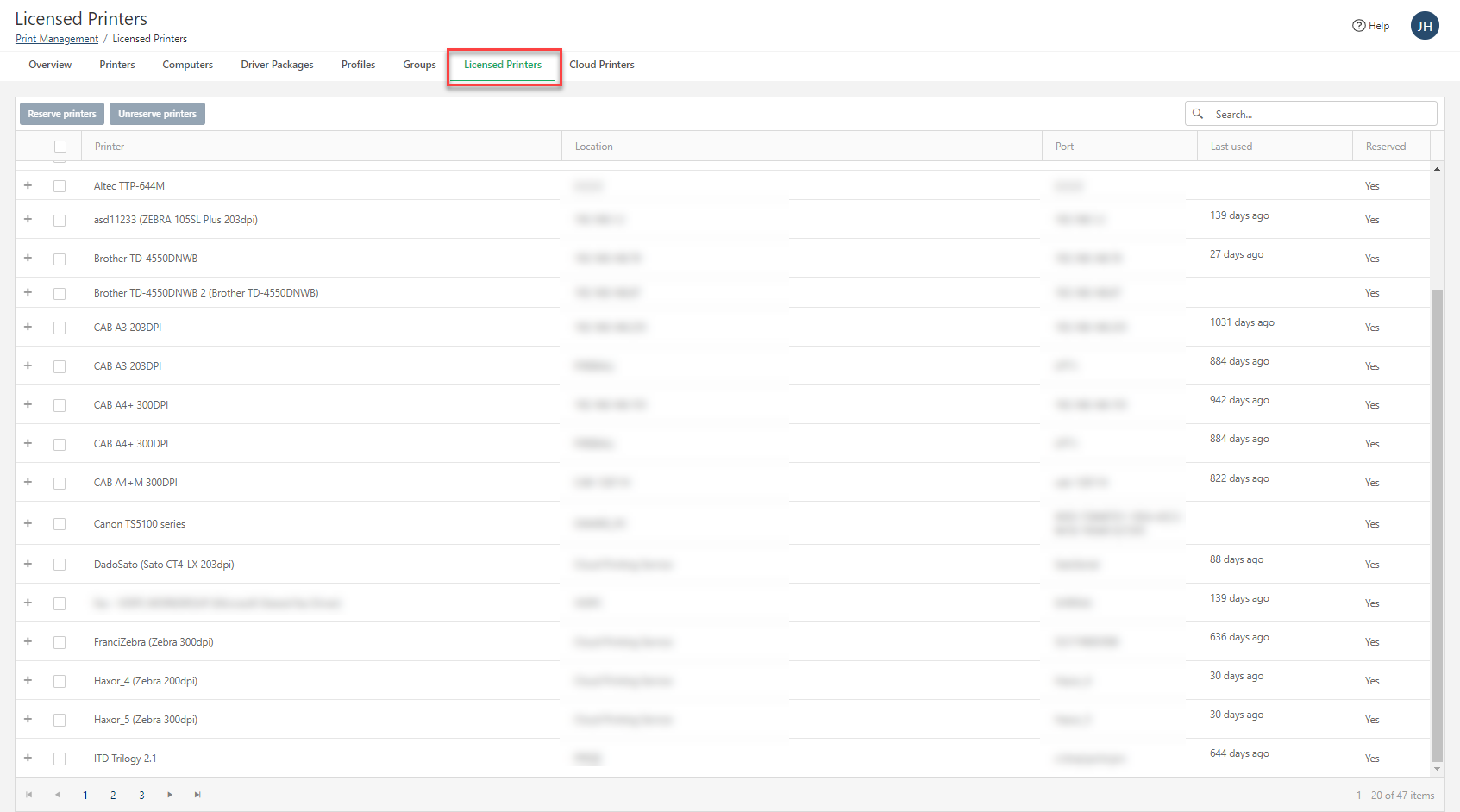1460x812 pixels.
Task: Open the Driver Packages tab
Action: coord(277,65)
